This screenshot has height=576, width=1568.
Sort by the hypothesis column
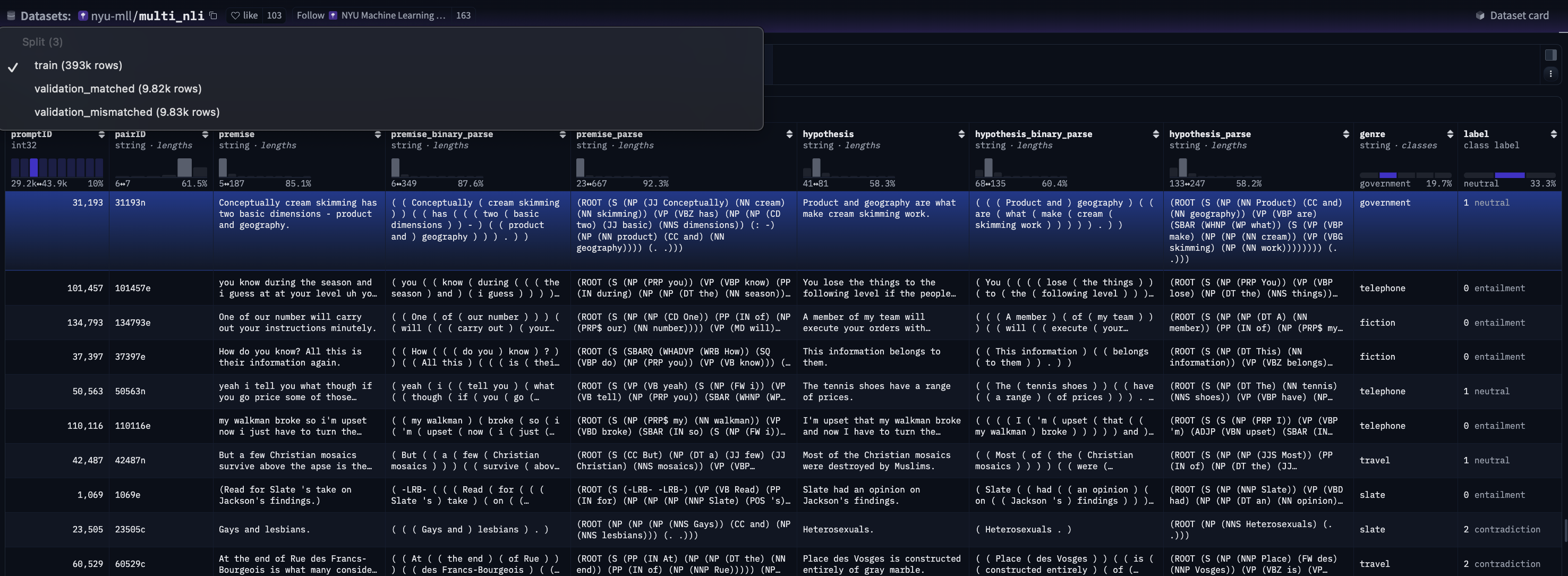(x=961, y=134)
